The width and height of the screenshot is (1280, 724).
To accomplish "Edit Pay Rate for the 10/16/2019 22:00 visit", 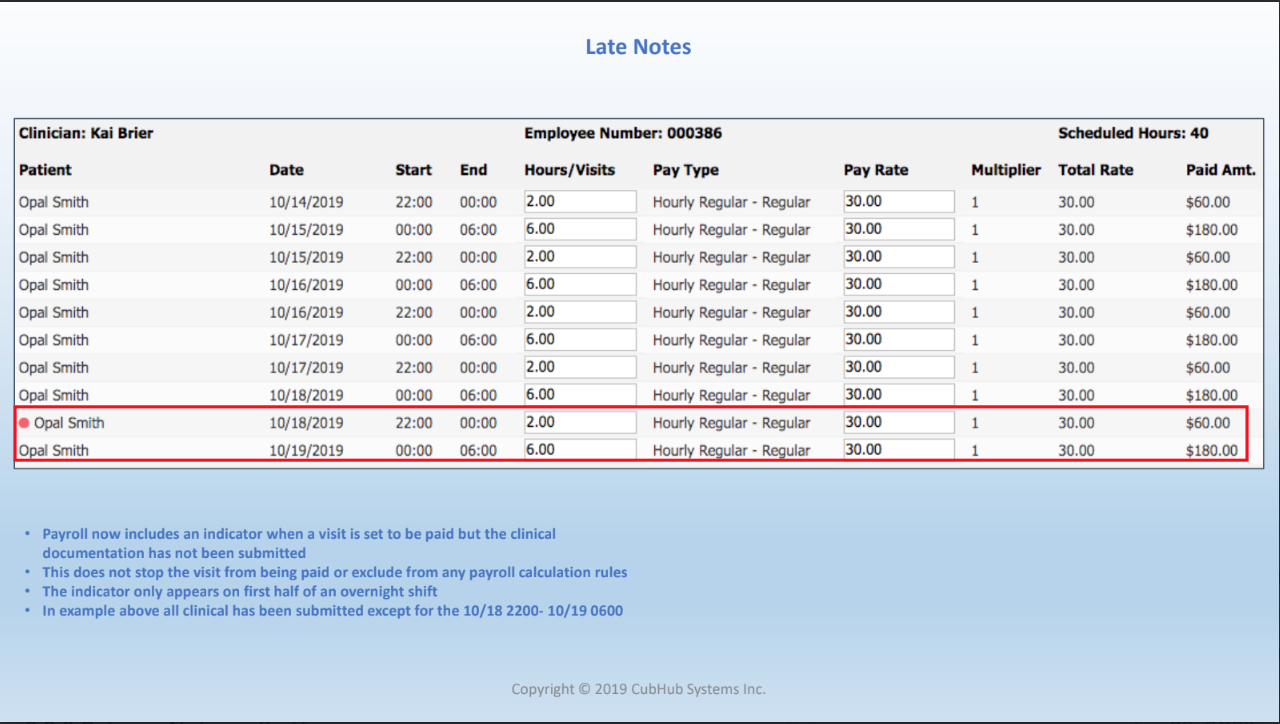I will coord(899,312).
